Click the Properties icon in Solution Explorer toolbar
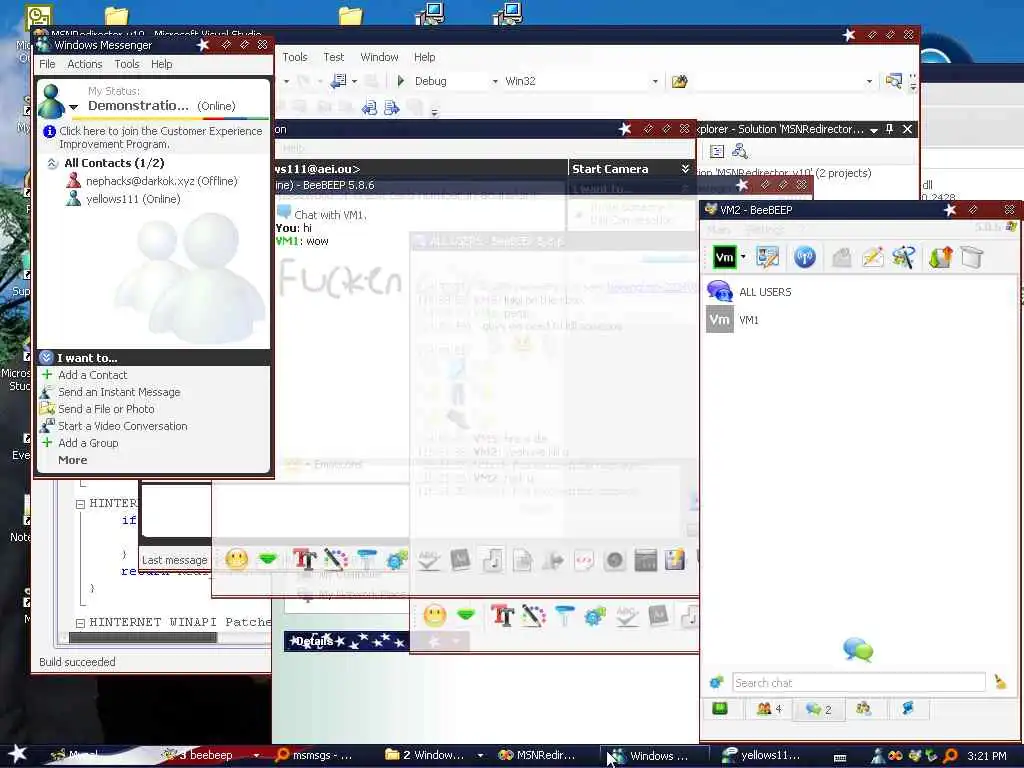Screen dimensions: 1024x768 [x=716, y=152]
